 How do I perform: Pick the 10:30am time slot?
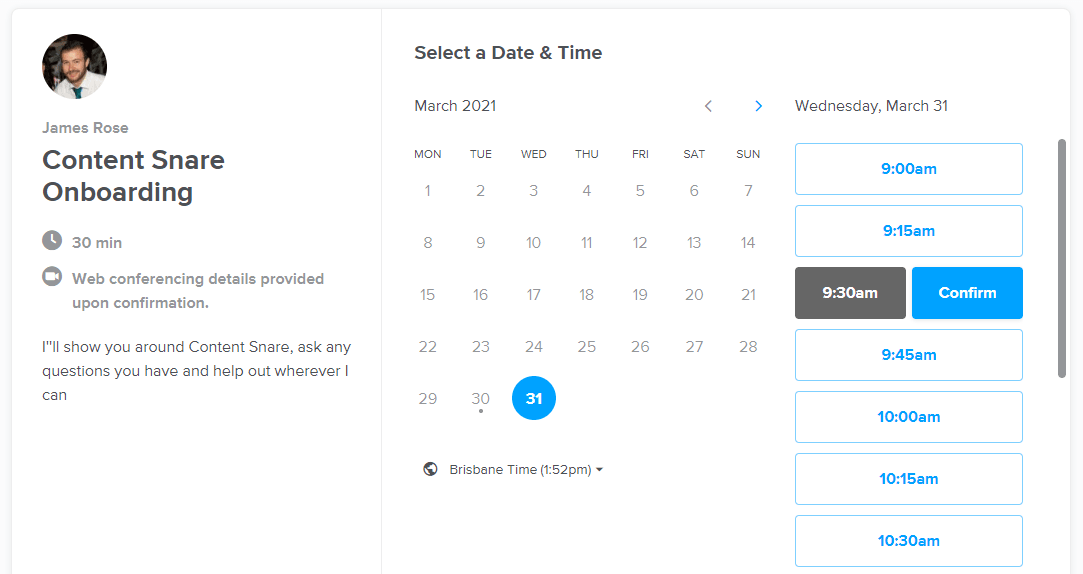[908, 541]
